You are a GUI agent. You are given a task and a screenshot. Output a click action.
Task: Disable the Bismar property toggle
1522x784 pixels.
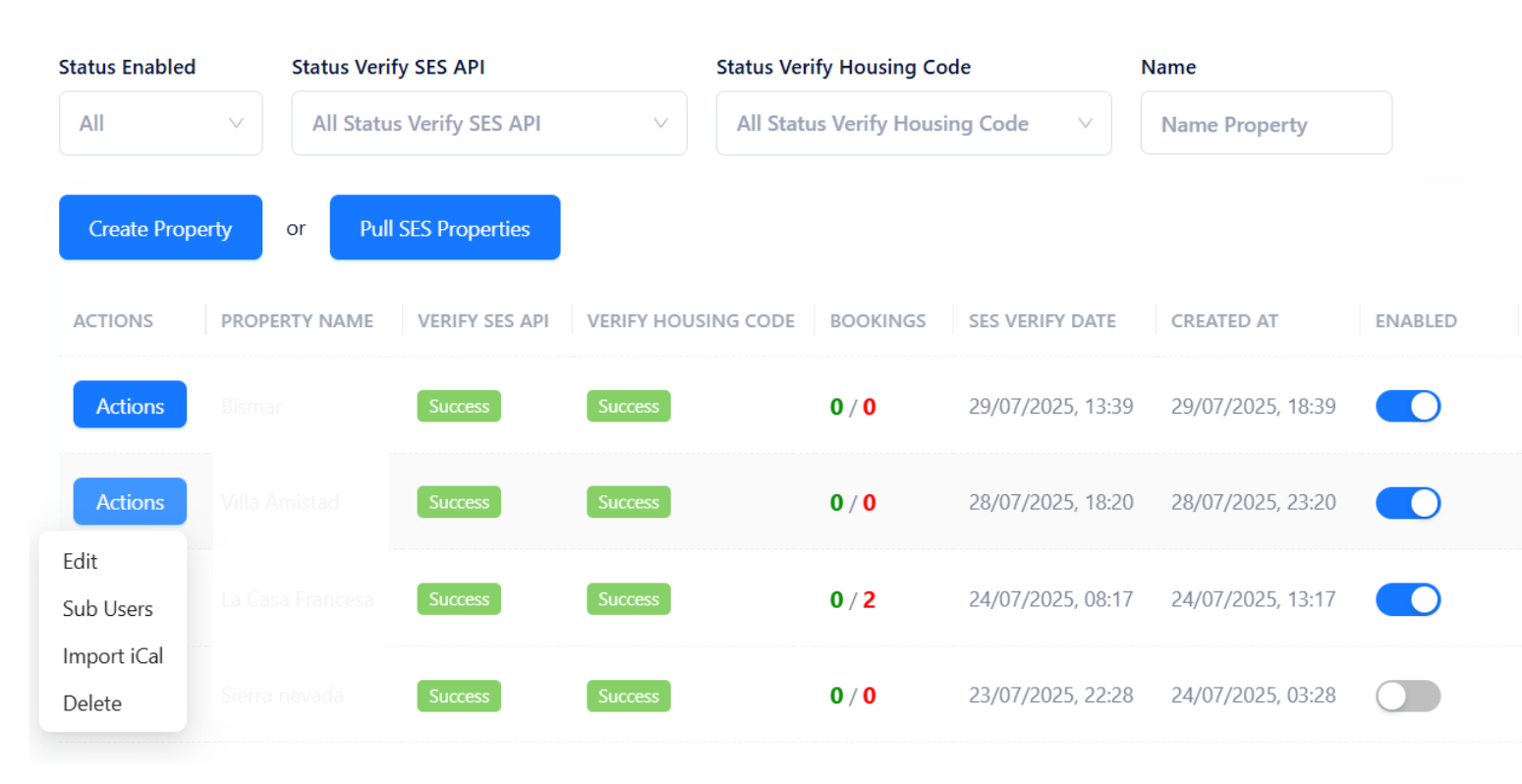(1407, 406)
